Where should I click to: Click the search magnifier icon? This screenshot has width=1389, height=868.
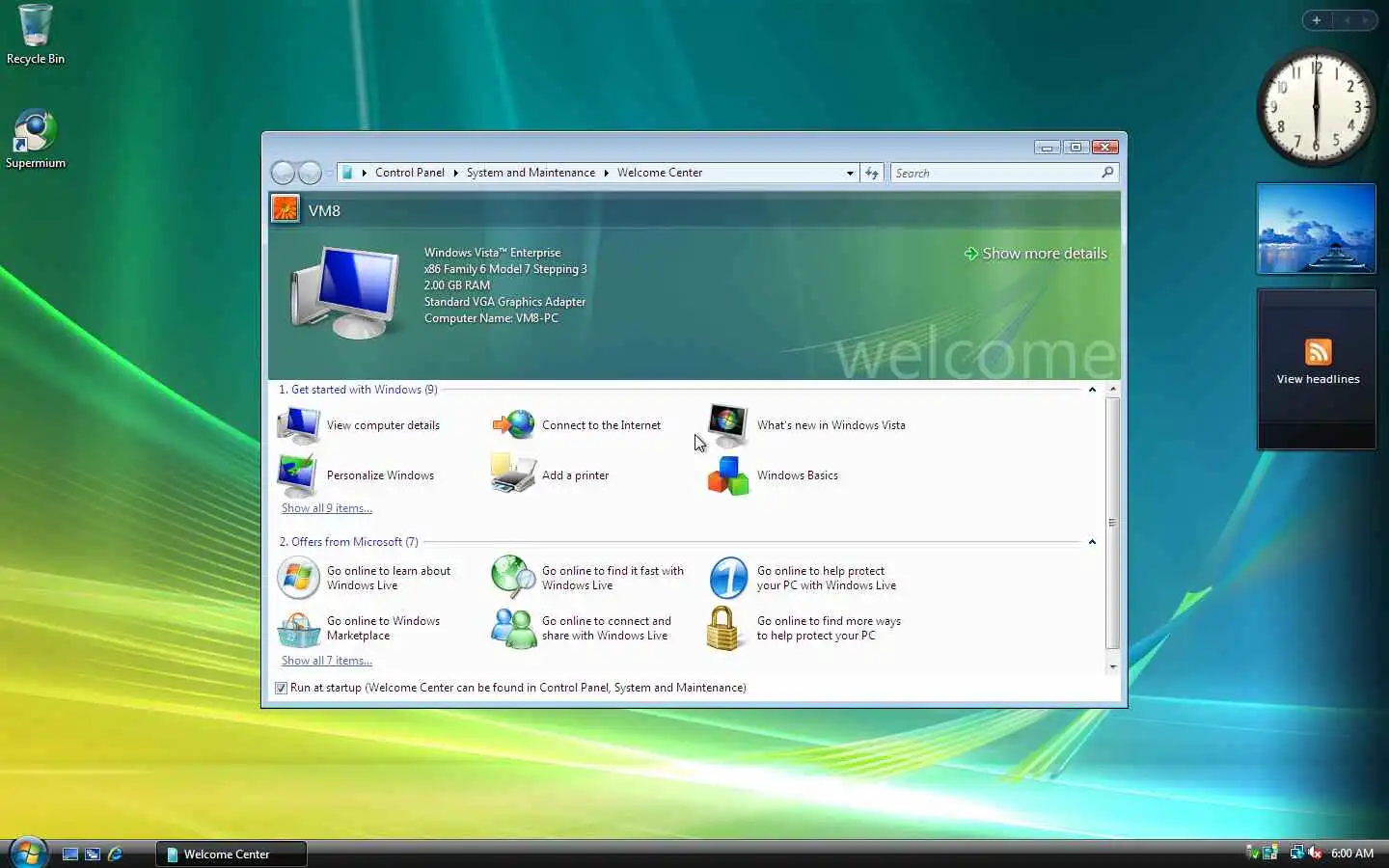click(x=1107, y=172)
